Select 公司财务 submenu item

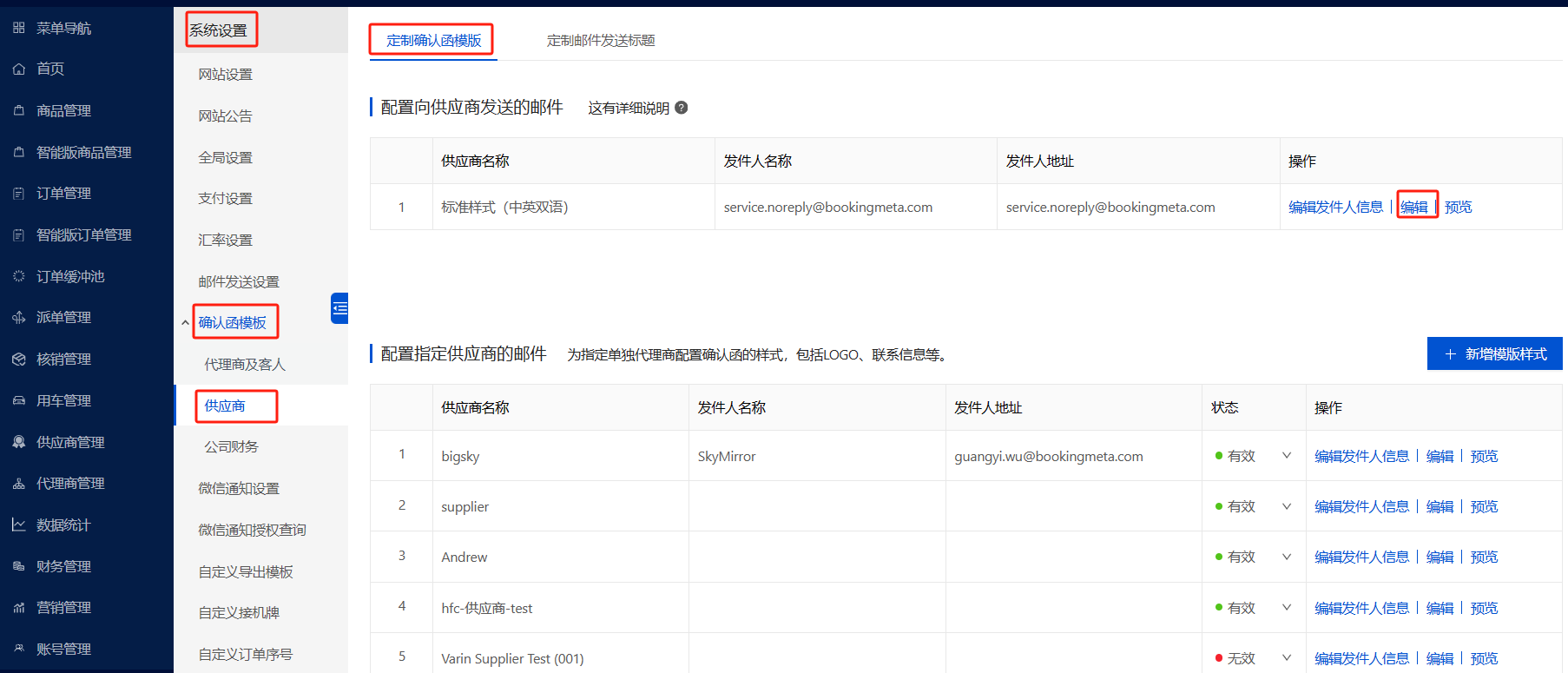point(231,446)
